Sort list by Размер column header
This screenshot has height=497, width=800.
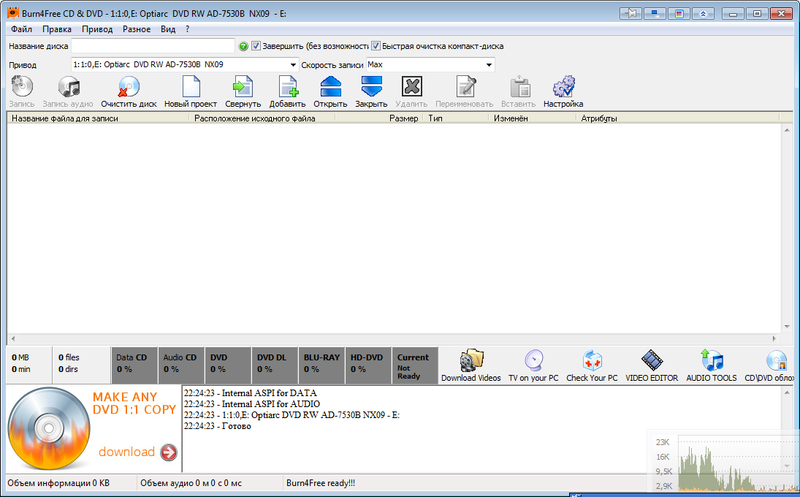[404, 118]
